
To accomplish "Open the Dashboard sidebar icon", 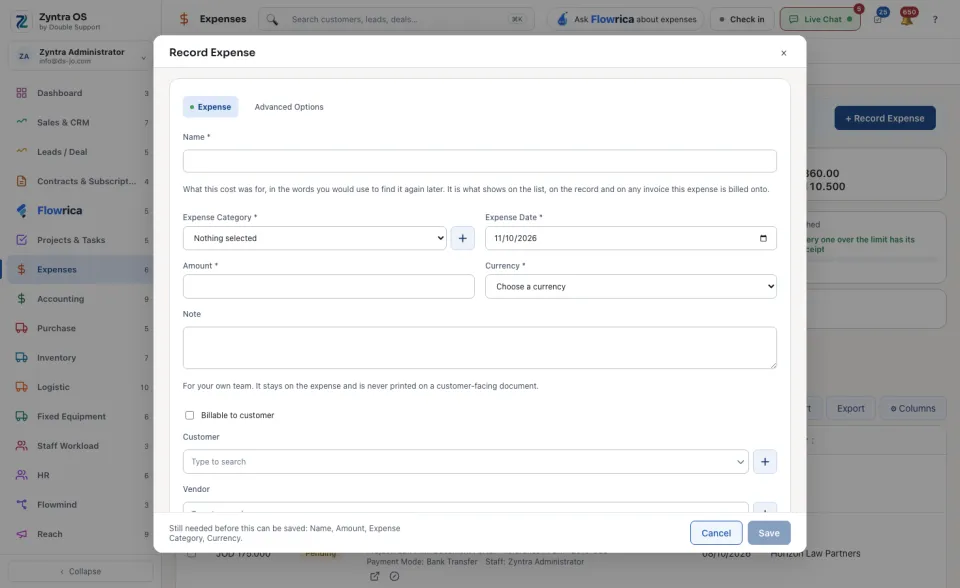I will coord(21,93).
